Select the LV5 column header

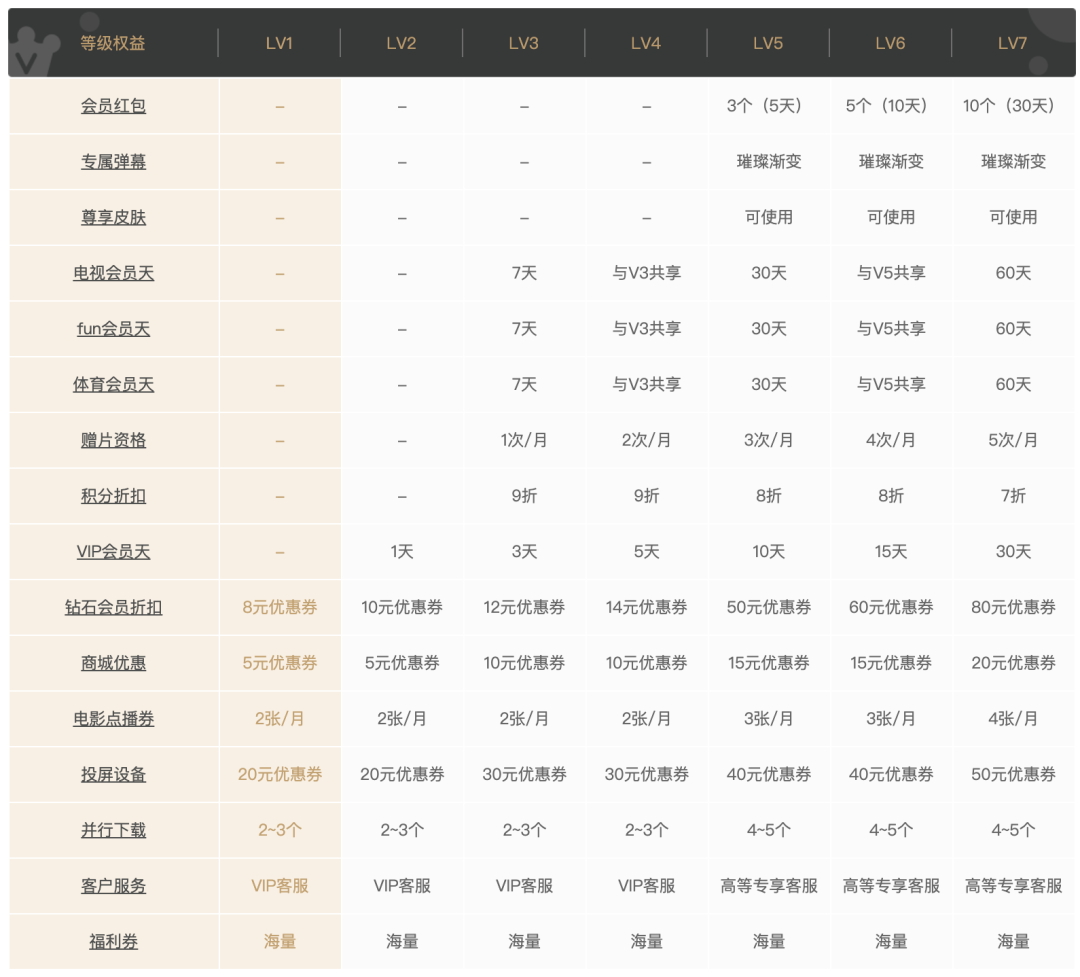767,43
